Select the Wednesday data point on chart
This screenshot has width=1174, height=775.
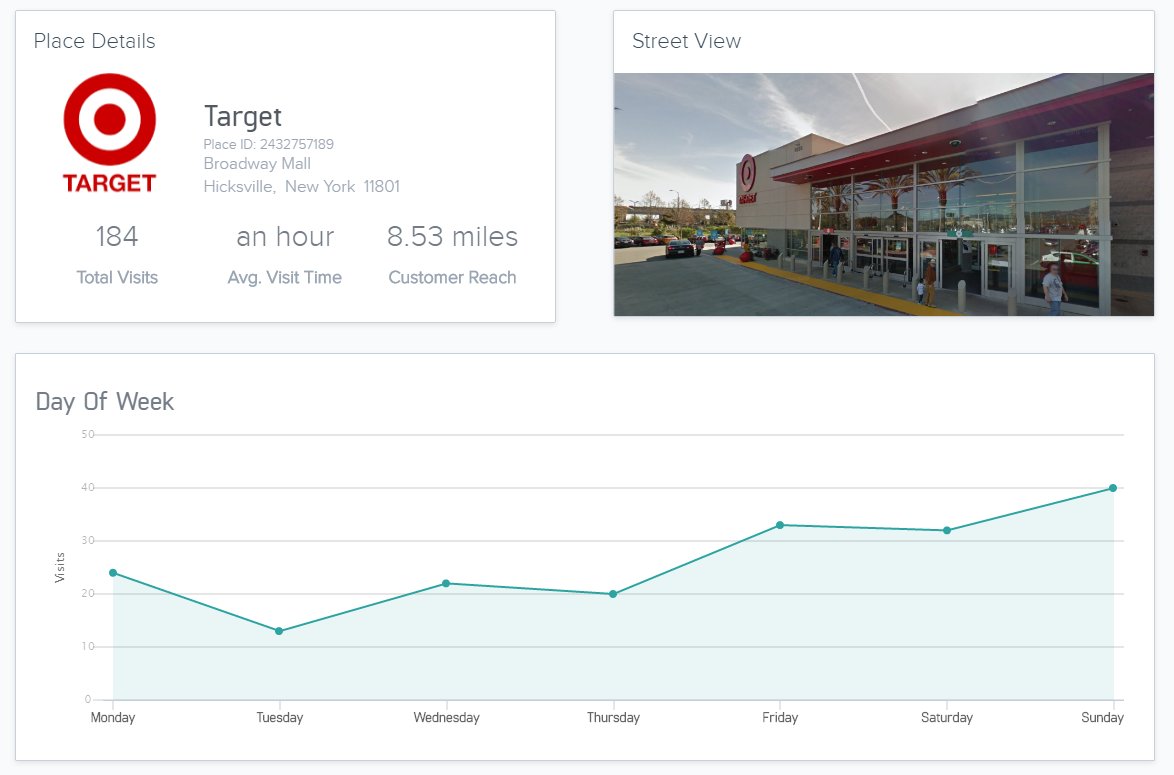point(446,583)
